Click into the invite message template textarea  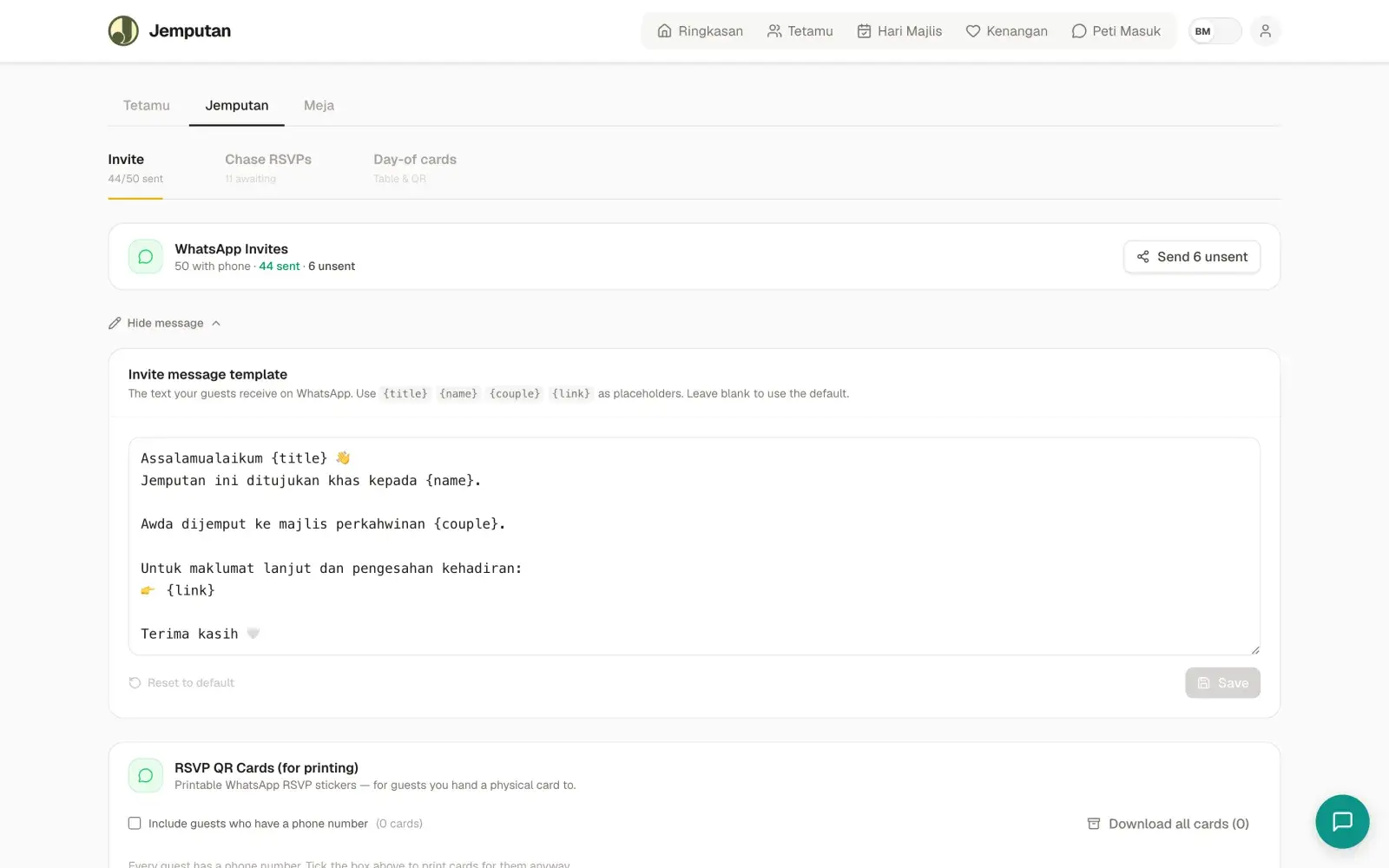(x=694, y=546)
